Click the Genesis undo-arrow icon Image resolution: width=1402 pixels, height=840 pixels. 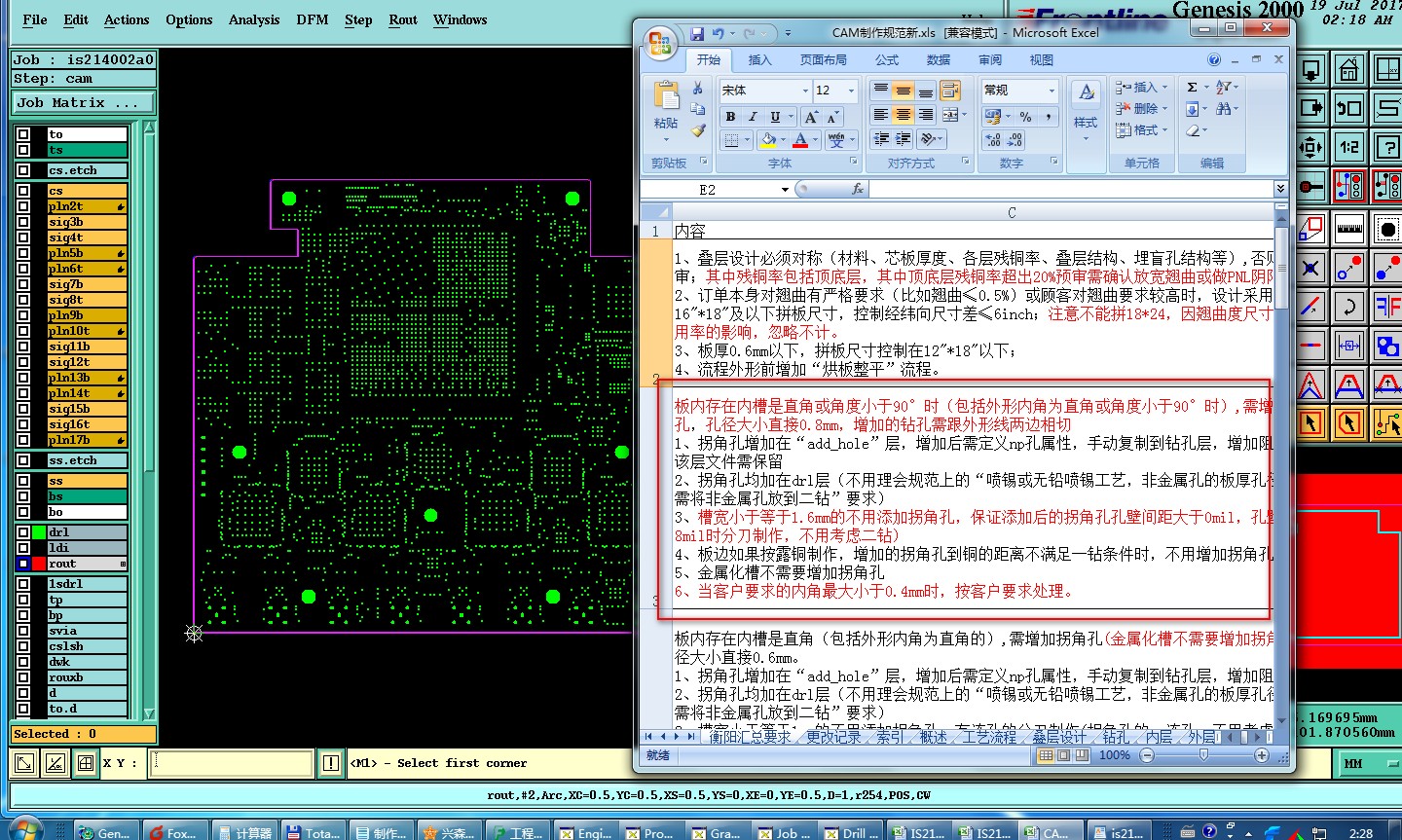coord(1348,109)
